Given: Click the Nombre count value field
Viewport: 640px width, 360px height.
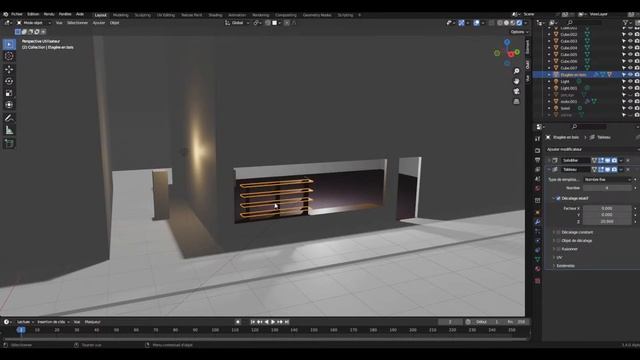Looking at the screenshot, I should [607, 188].
